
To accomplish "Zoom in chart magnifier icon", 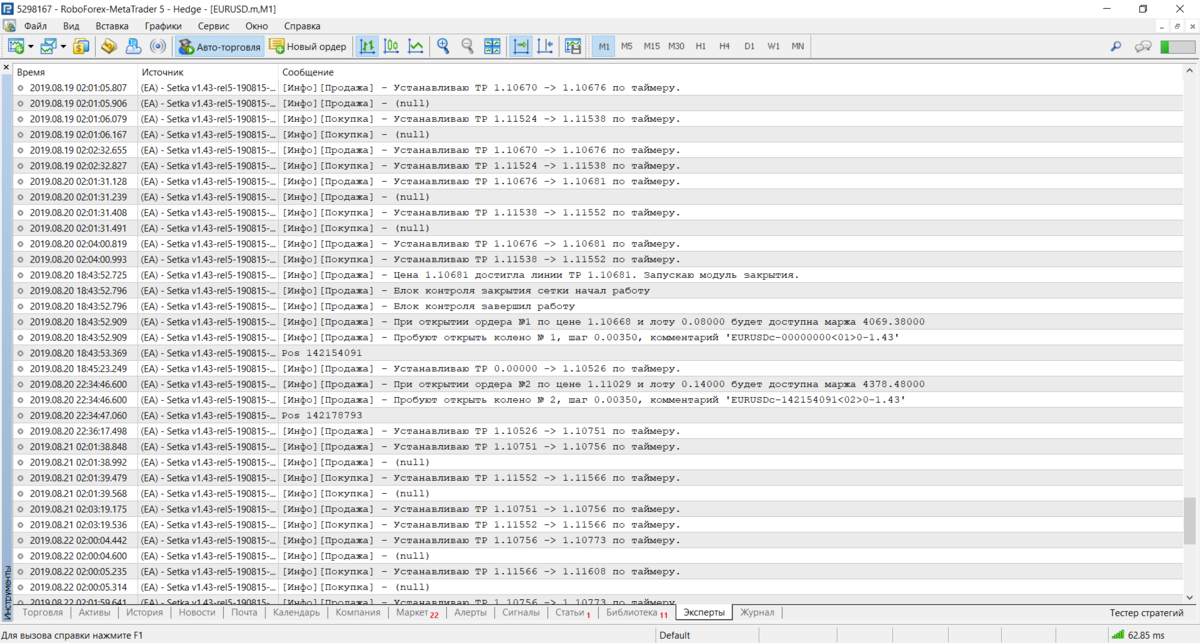I will click(x=443, y=46).
